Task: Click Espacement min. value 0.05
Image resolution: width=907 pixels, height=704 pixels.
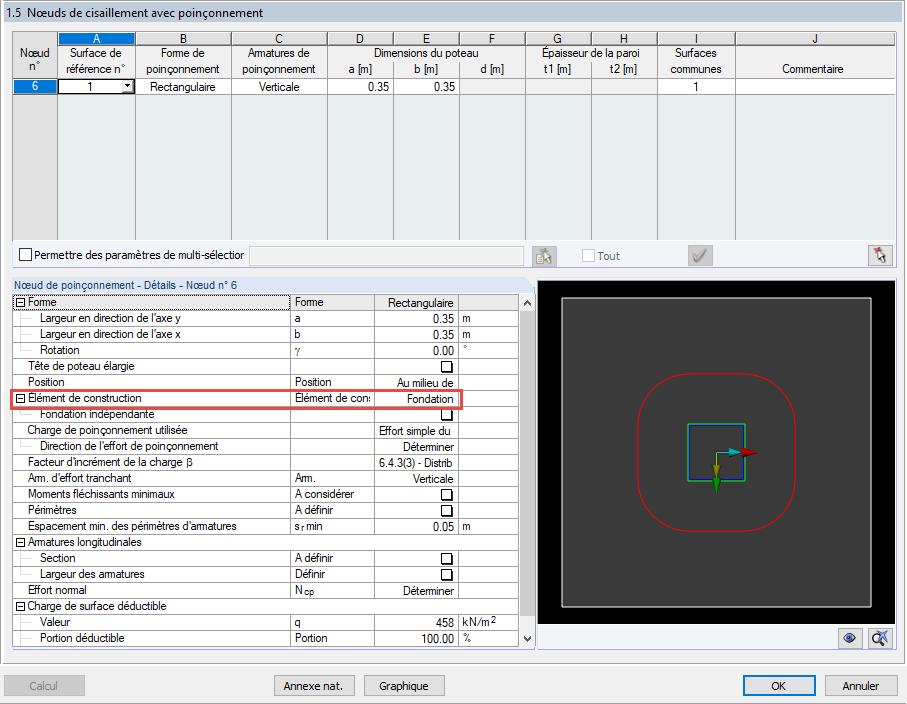Action: pyautogui.click(x=416, y=527)
